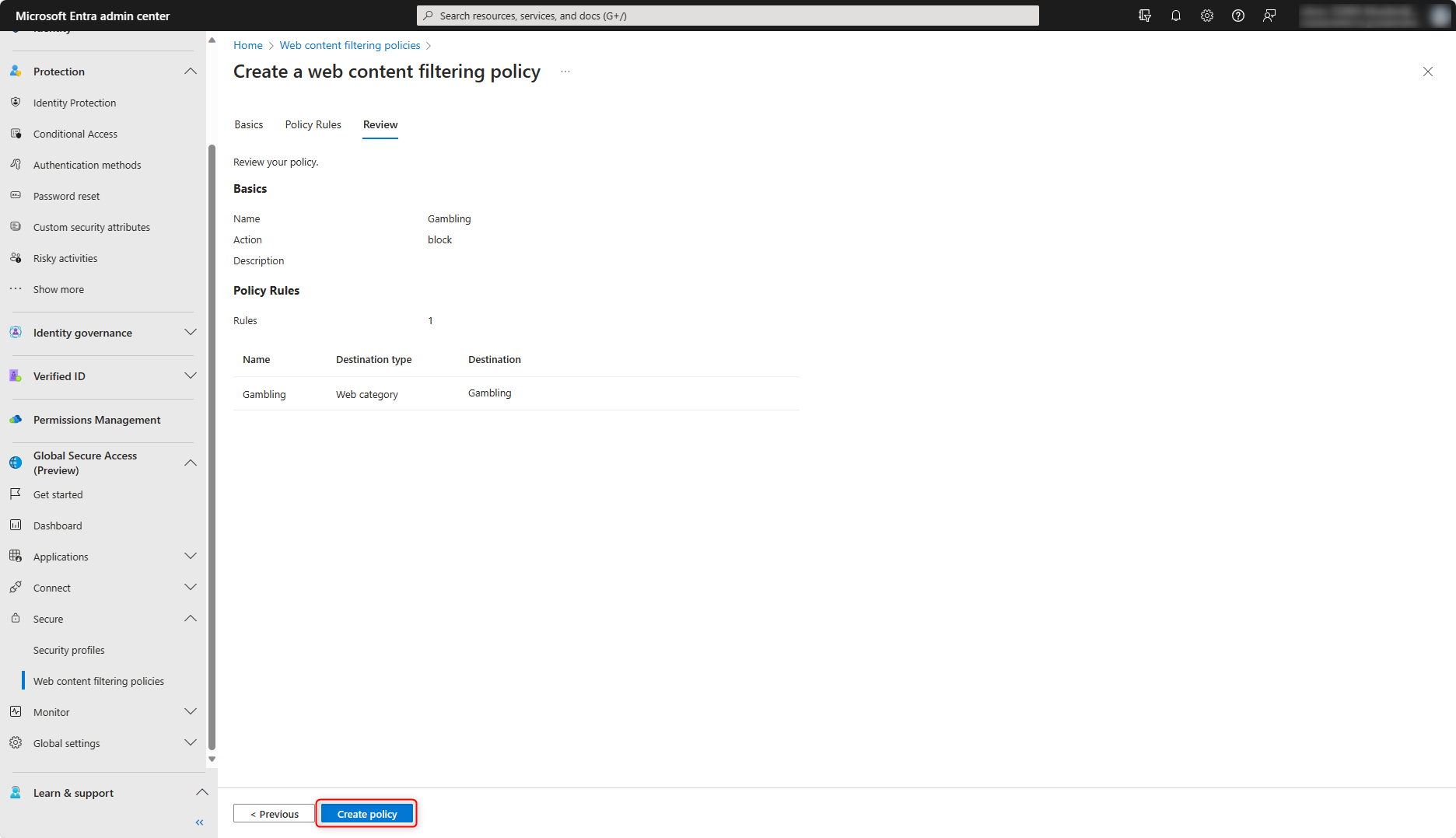This screenshot has width=1456, height=838.
Task: Expand the Identity governance section
Action: 191,332
